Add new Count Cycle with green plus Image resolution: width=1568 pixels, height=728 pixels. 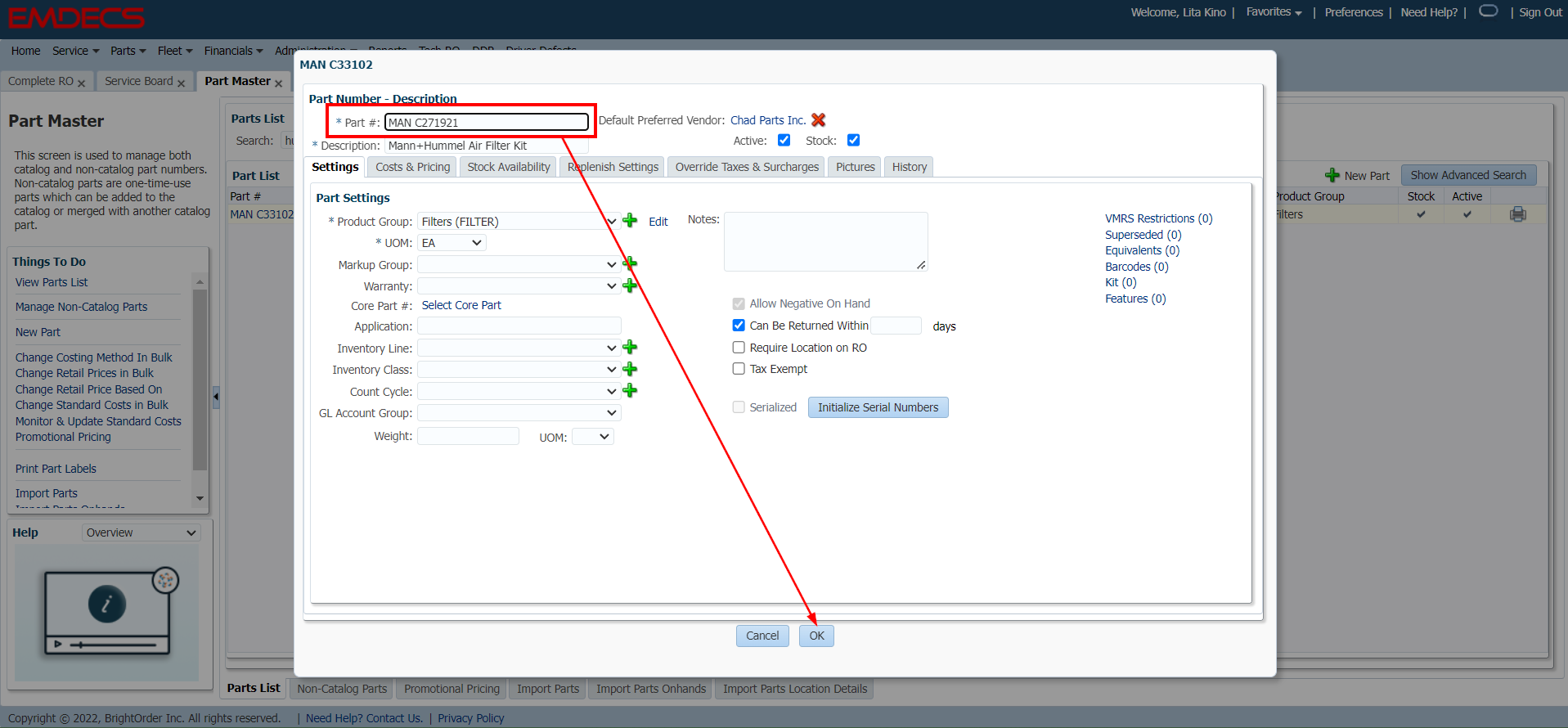pyautogui.click(x=630, y=391)
